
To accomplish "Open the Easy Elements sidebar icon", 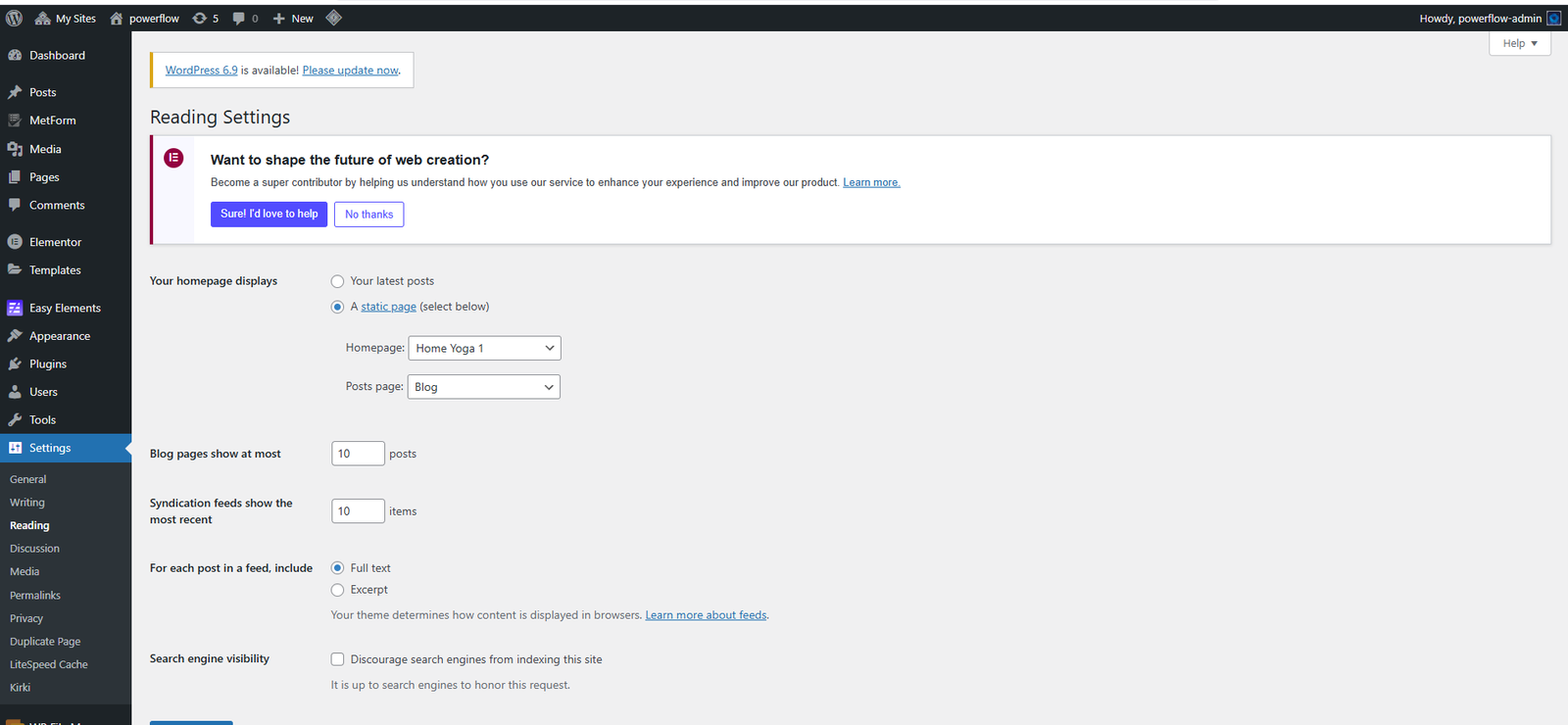I will pos(15,308).
